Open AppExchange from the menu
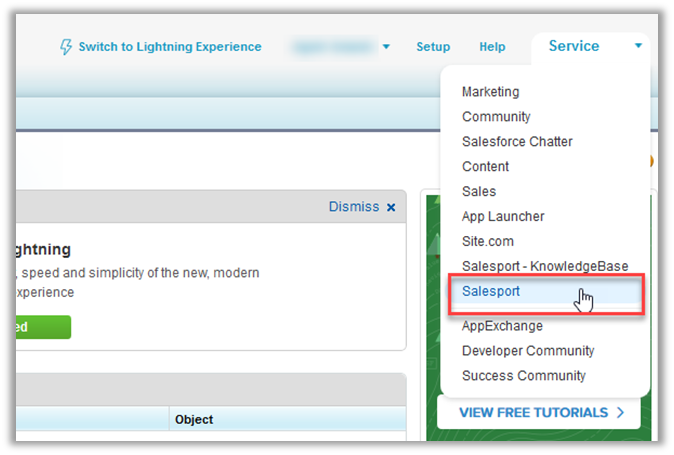 click(502, 326)
